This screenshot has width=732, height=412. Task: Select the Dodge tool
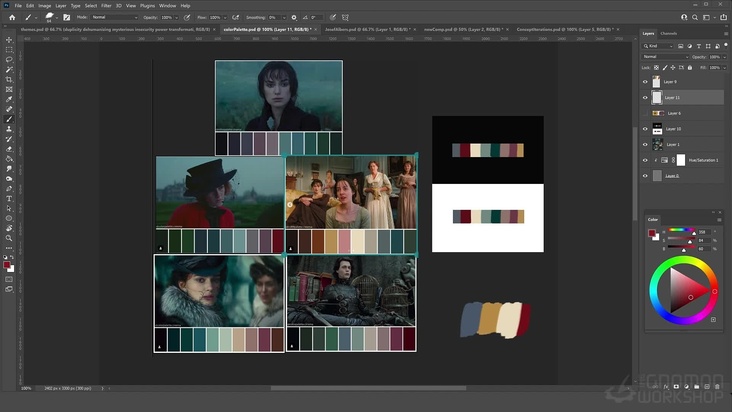point(9,179)
